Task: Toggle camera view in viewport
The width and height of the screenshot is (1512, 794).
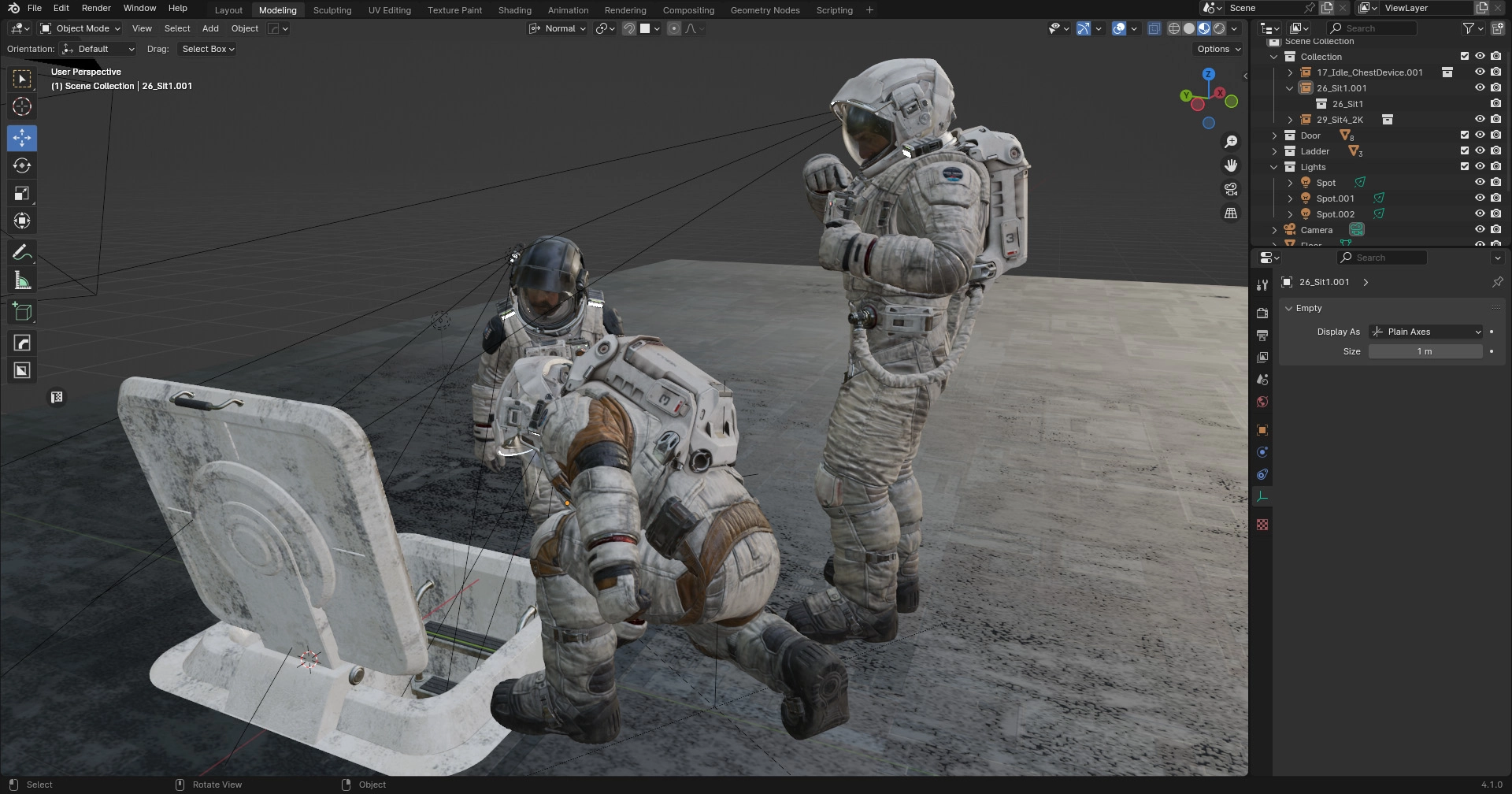Action: (x=1231, y=190)
